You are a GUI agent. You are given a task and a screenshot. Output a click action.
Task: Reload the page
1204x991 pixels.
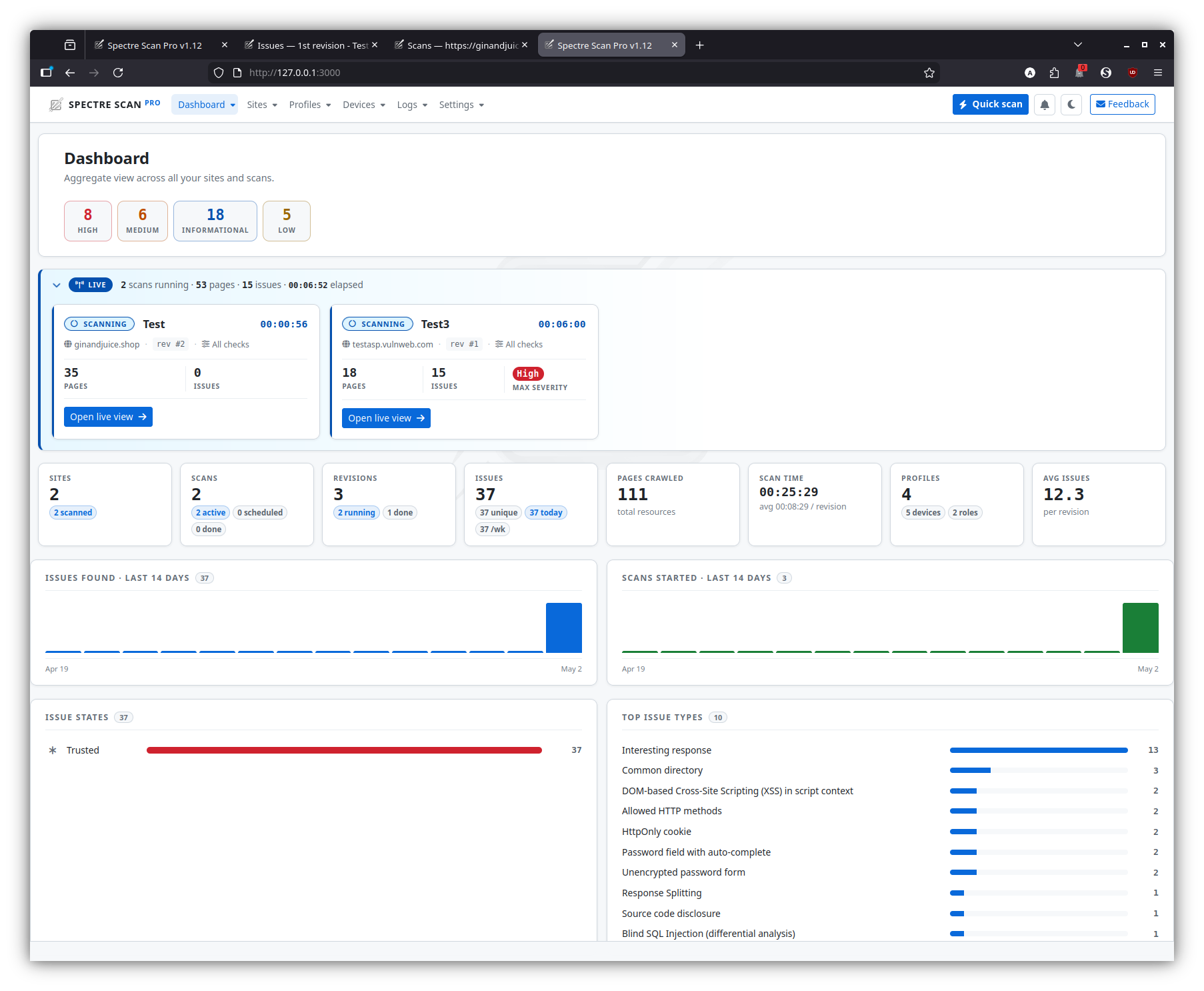pos(118,73)
